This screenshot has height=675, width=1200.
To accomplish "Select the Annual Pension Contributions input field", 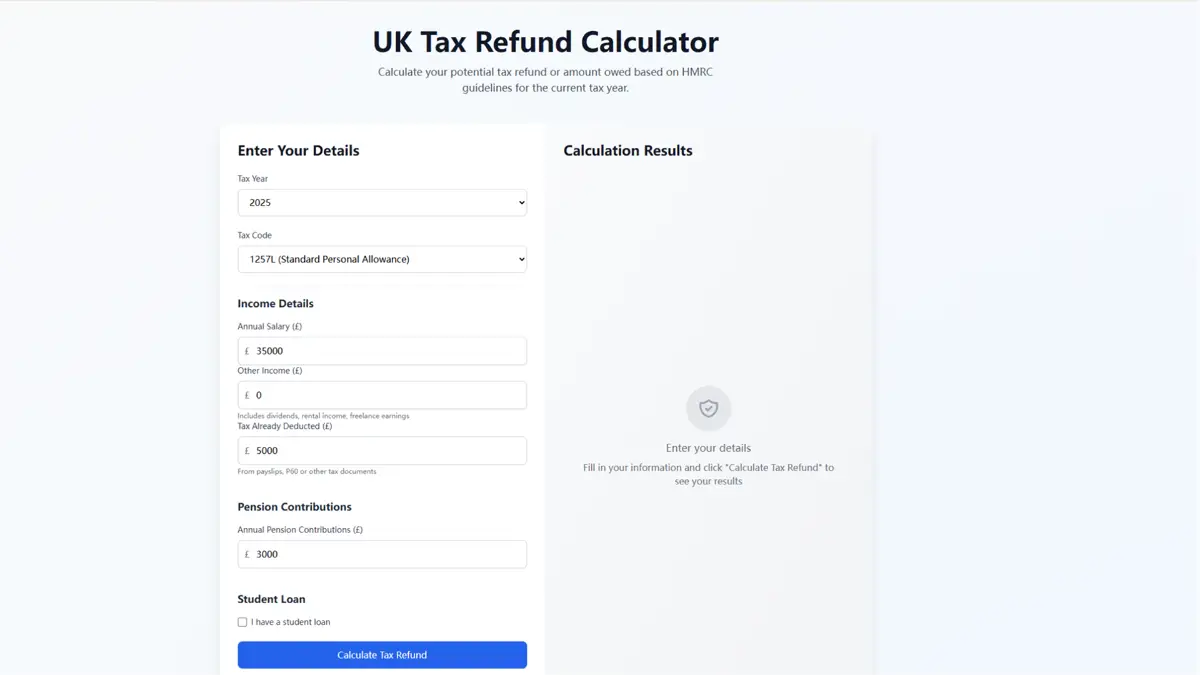I will (390, 553).
